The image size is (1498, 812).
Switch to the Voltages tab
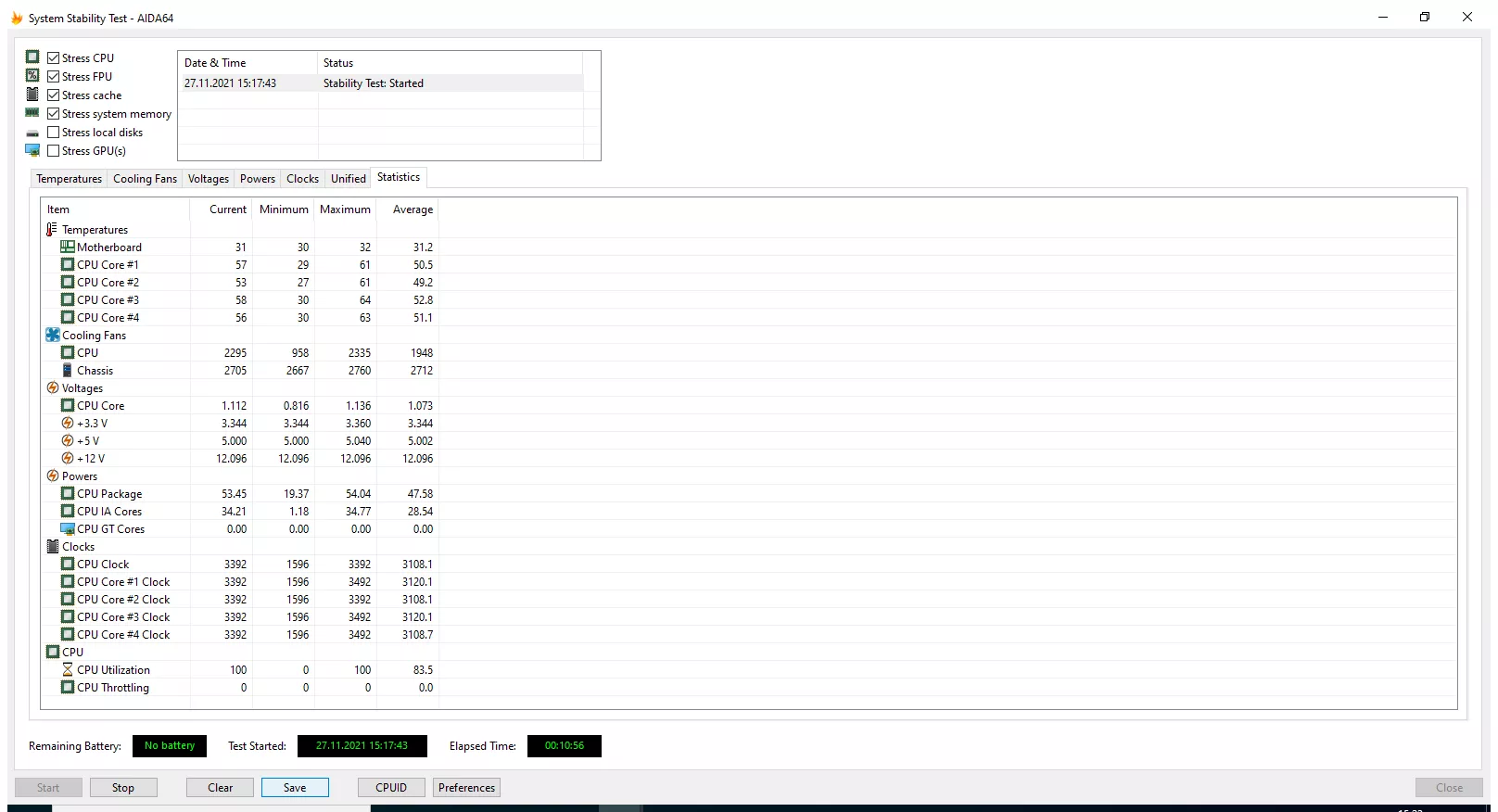tap(209, 179)
